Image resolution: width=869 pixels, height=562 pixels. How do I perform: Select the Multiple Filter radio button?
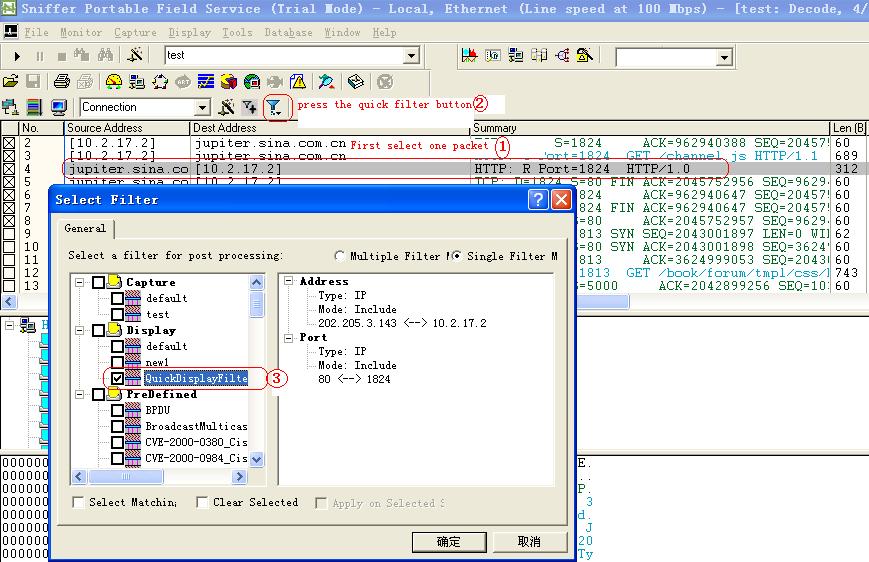pos(340,256)
